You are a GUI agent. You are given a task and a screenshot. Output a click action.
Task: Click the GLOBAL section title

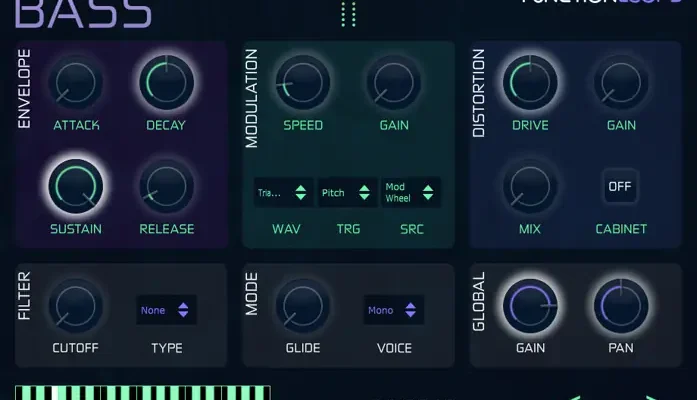point(478,302)
